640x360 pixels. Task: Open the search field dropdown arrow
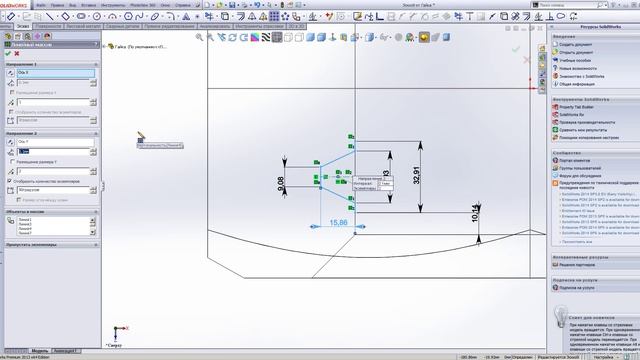607,5
